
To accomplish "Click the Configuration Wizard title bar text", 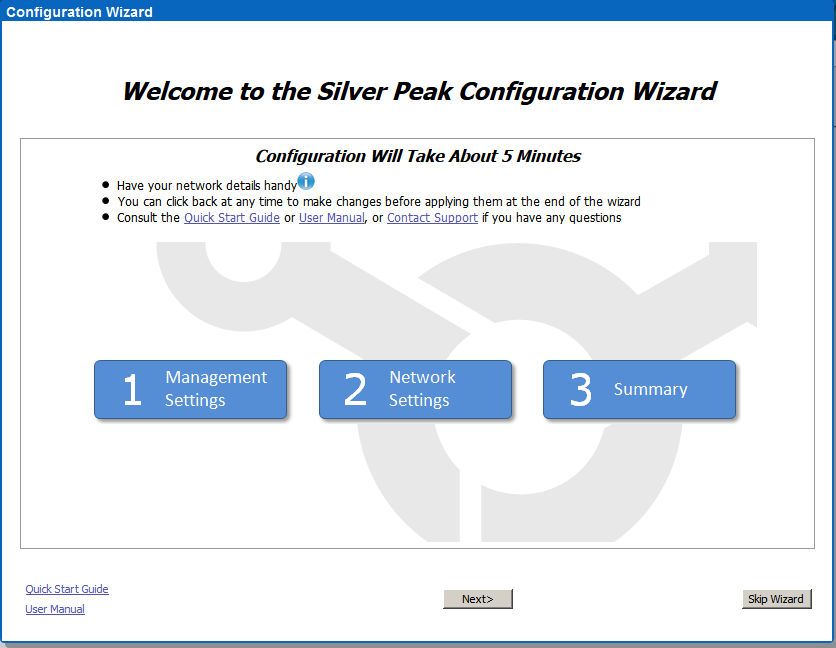I will (79, 12).
